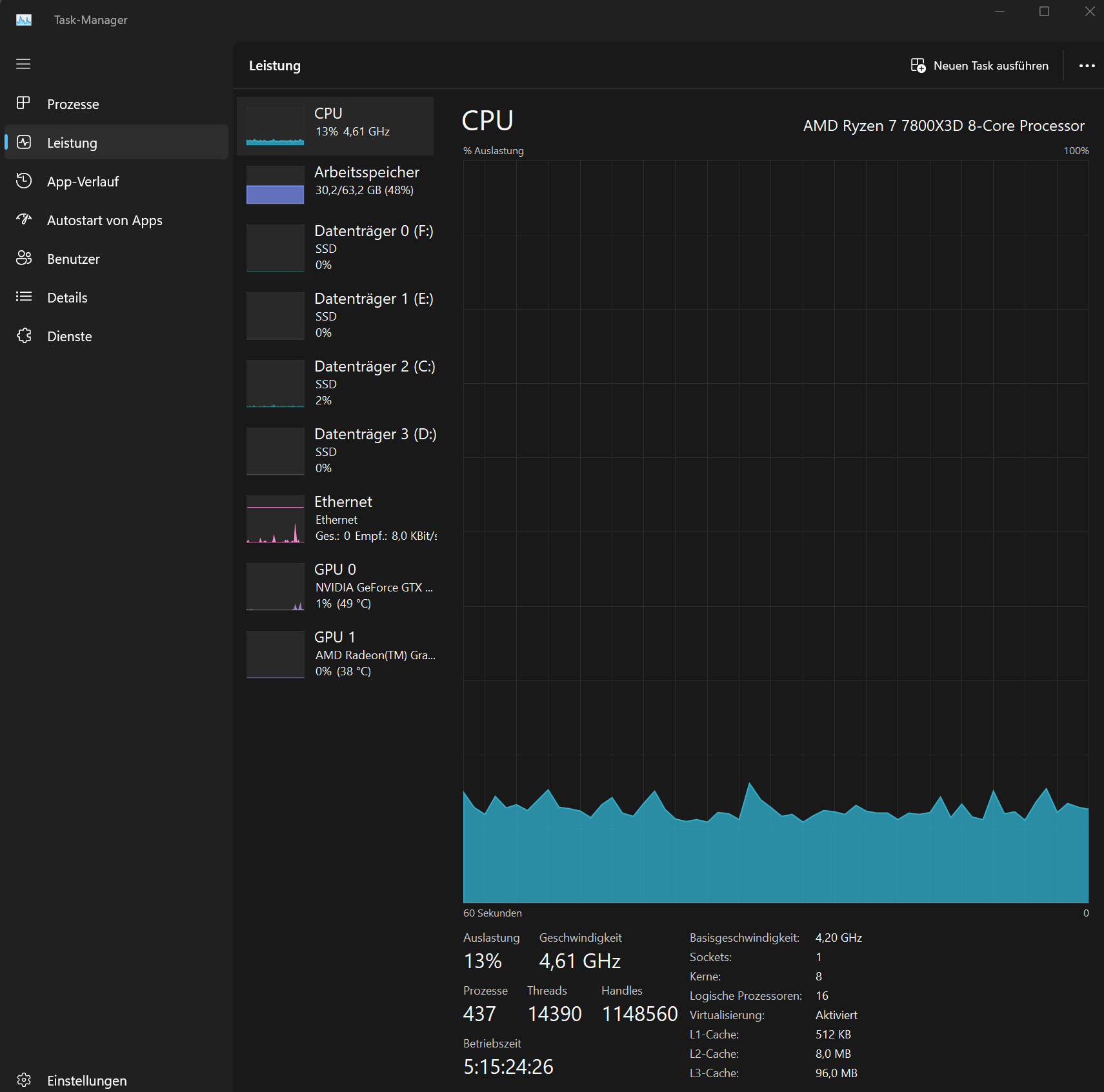Click the GPU 1 resource title
Image resolution: width=1104 pixels, height=1092 pixels.
click(x=335, y=637)
